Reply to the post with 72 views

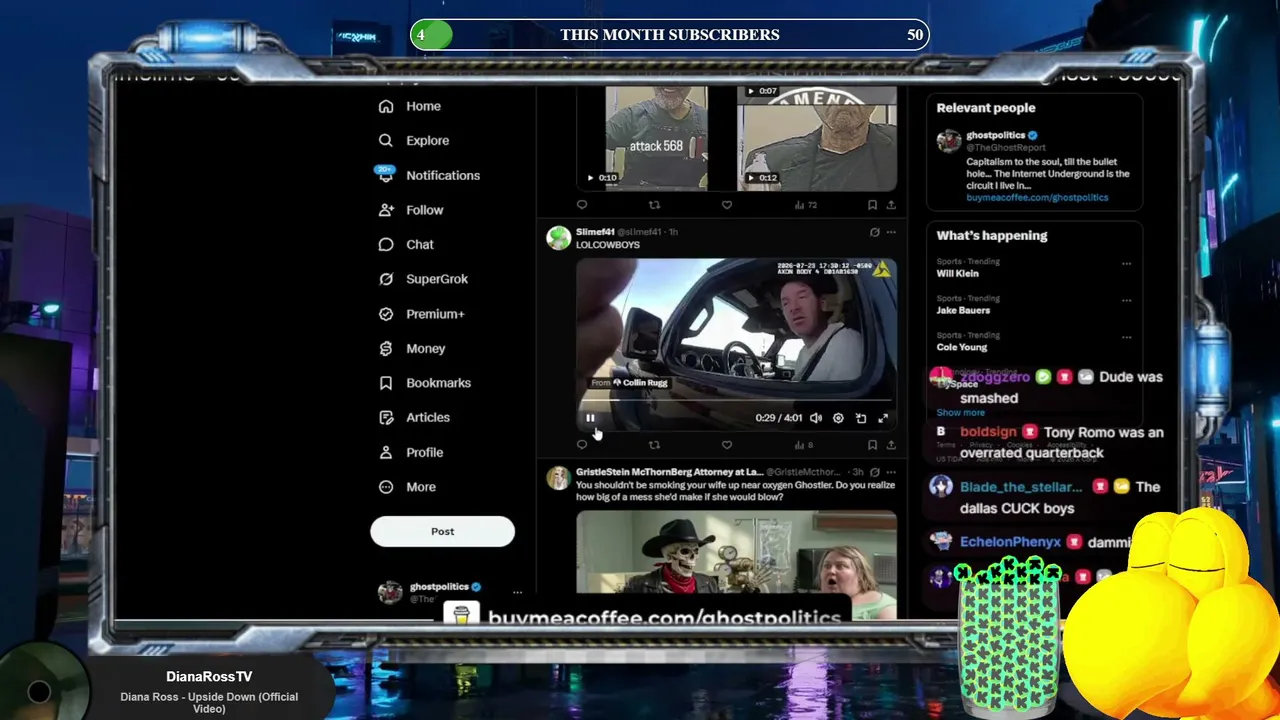[582, 205]
